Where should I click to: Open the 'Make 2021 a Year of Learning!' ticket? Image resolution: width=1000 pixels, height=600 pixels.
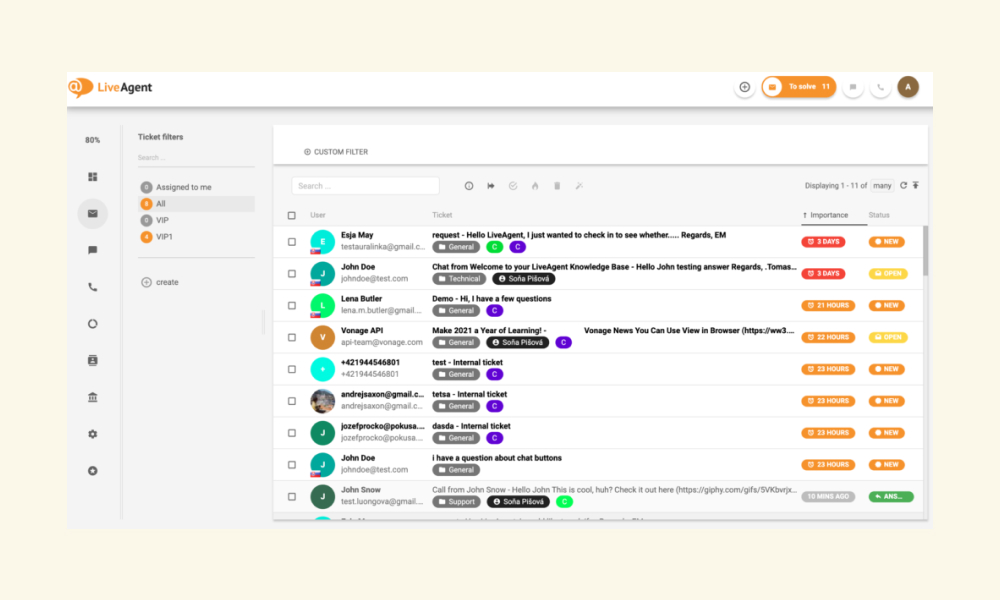(x=489, y=330)
